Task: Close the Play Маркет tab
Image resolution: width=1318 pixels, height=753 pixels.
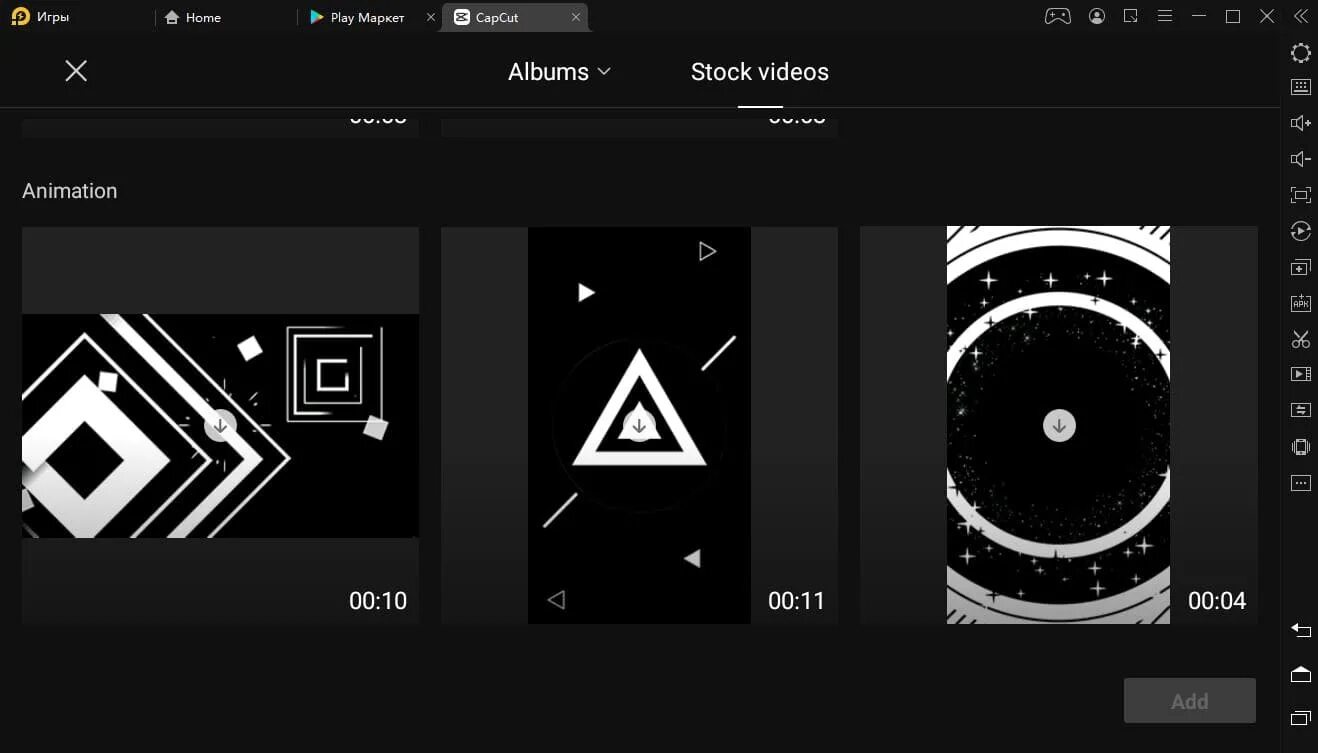Action: coord(431,17)
